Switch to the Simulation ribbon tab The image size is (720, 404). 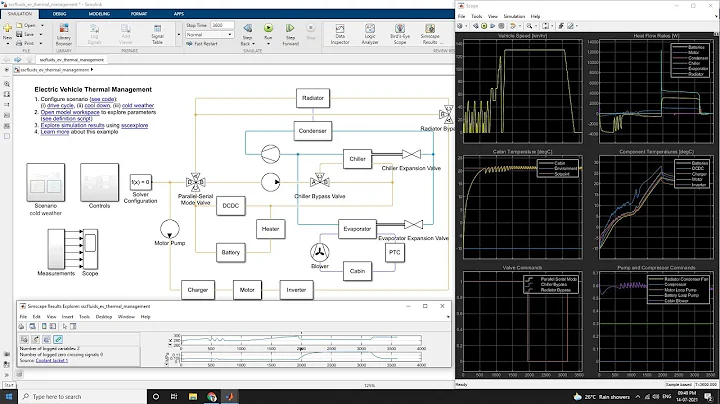(x=20, y=14)
